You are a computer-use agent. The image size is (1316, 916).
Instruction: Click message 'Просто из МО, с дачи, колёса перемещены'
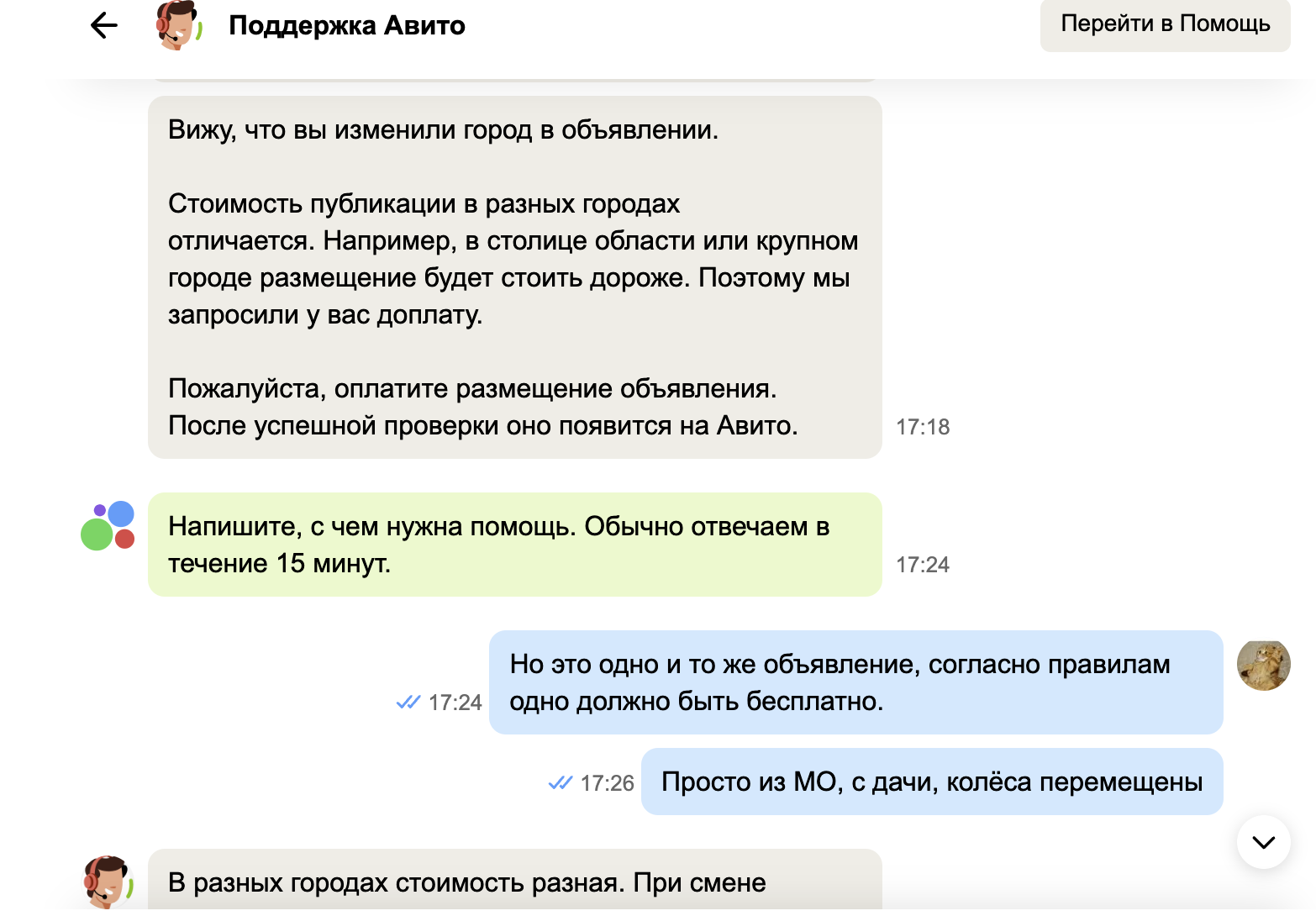coord(932,782)
